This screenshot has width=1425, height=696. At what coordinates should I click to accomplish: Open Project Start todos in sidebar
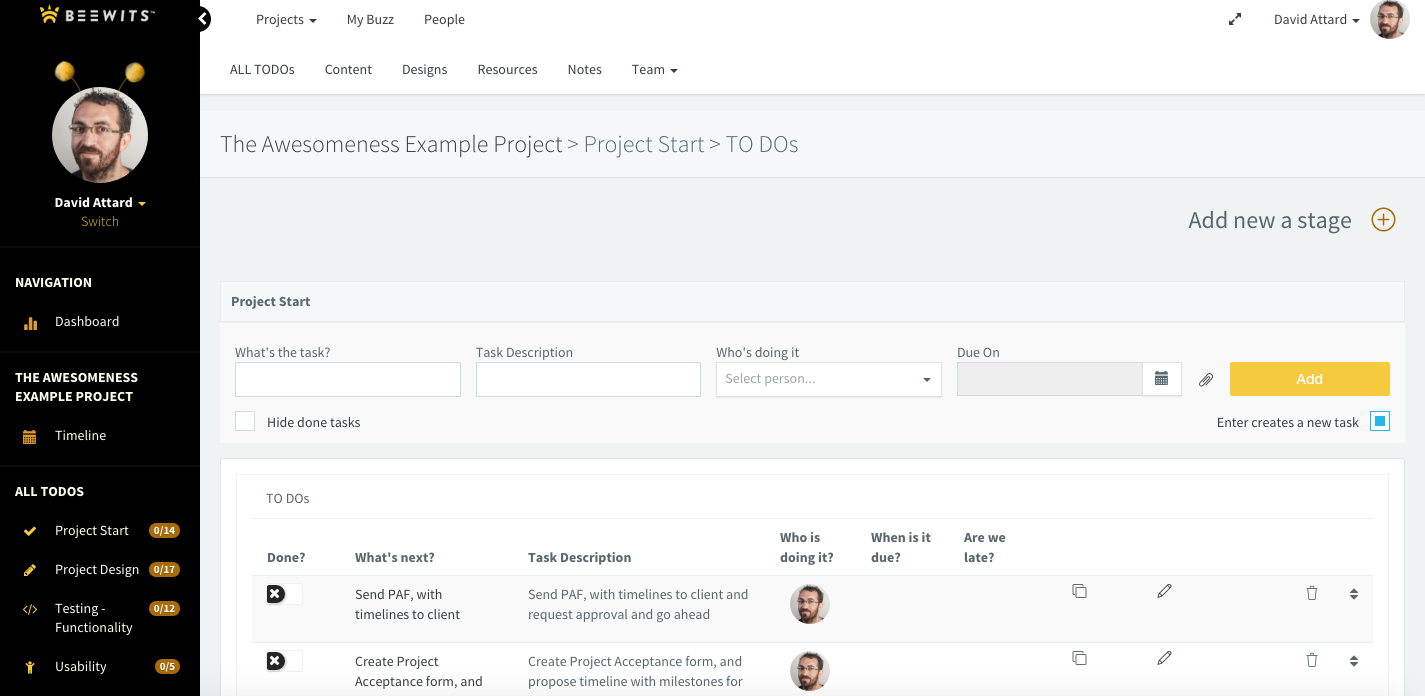tap(92, 531)
